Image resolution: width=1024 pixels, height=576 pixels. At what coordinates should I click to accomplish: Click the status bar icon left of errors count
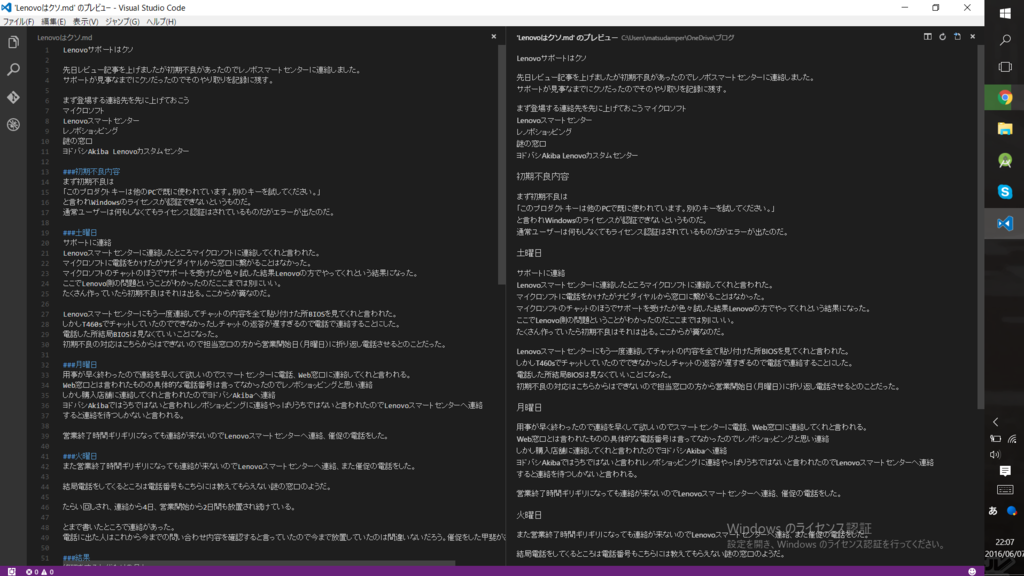[x=12, y=571]
